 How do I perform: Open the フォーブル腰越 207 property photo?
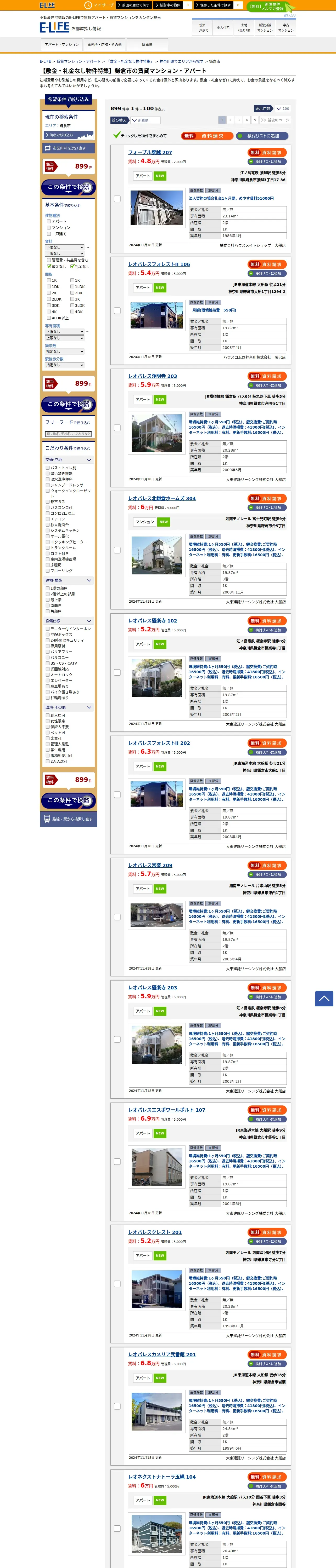tap(157, 208)
